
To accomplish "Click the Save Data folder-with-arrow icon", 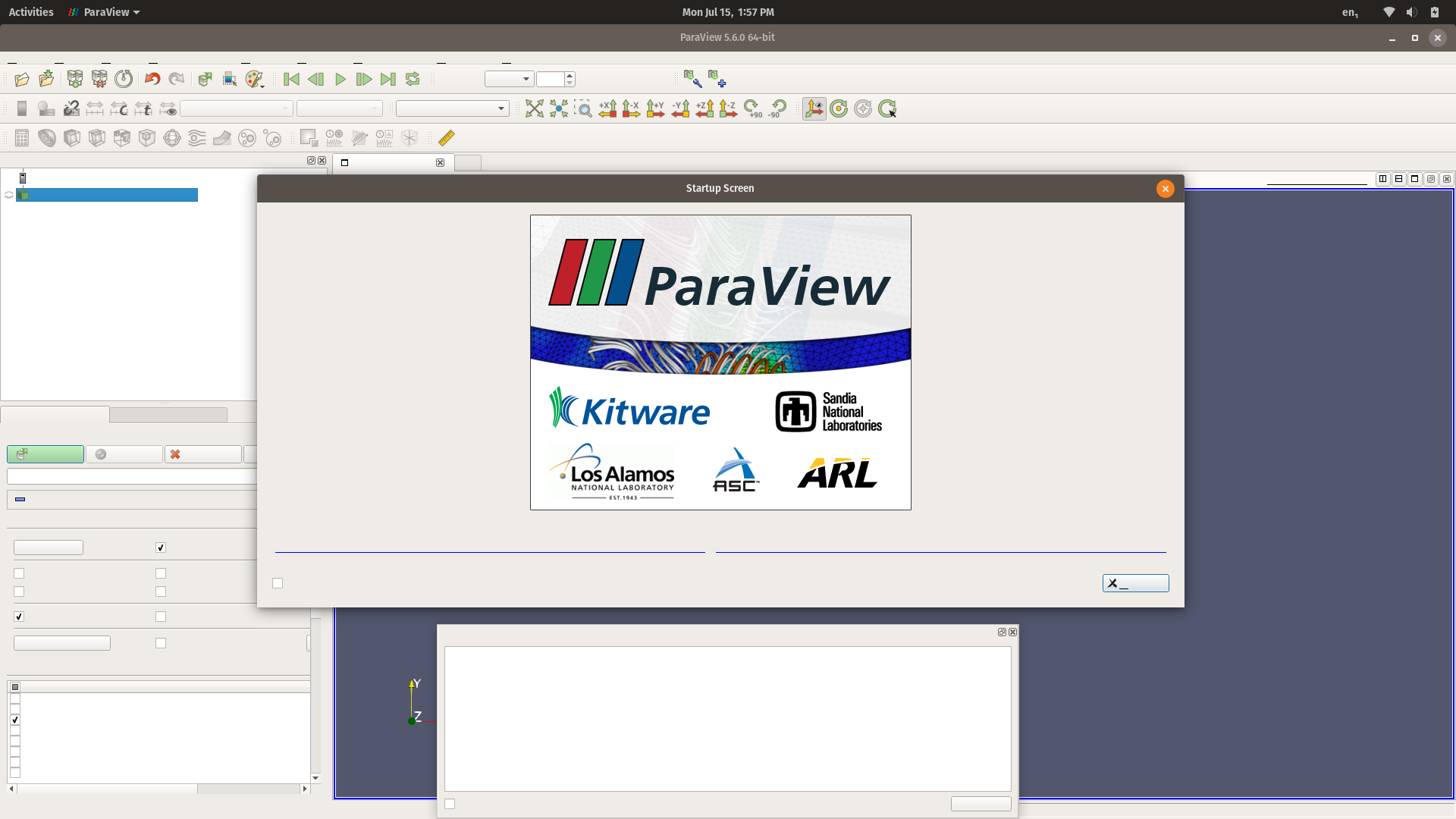I will click(x=46, y=79).
